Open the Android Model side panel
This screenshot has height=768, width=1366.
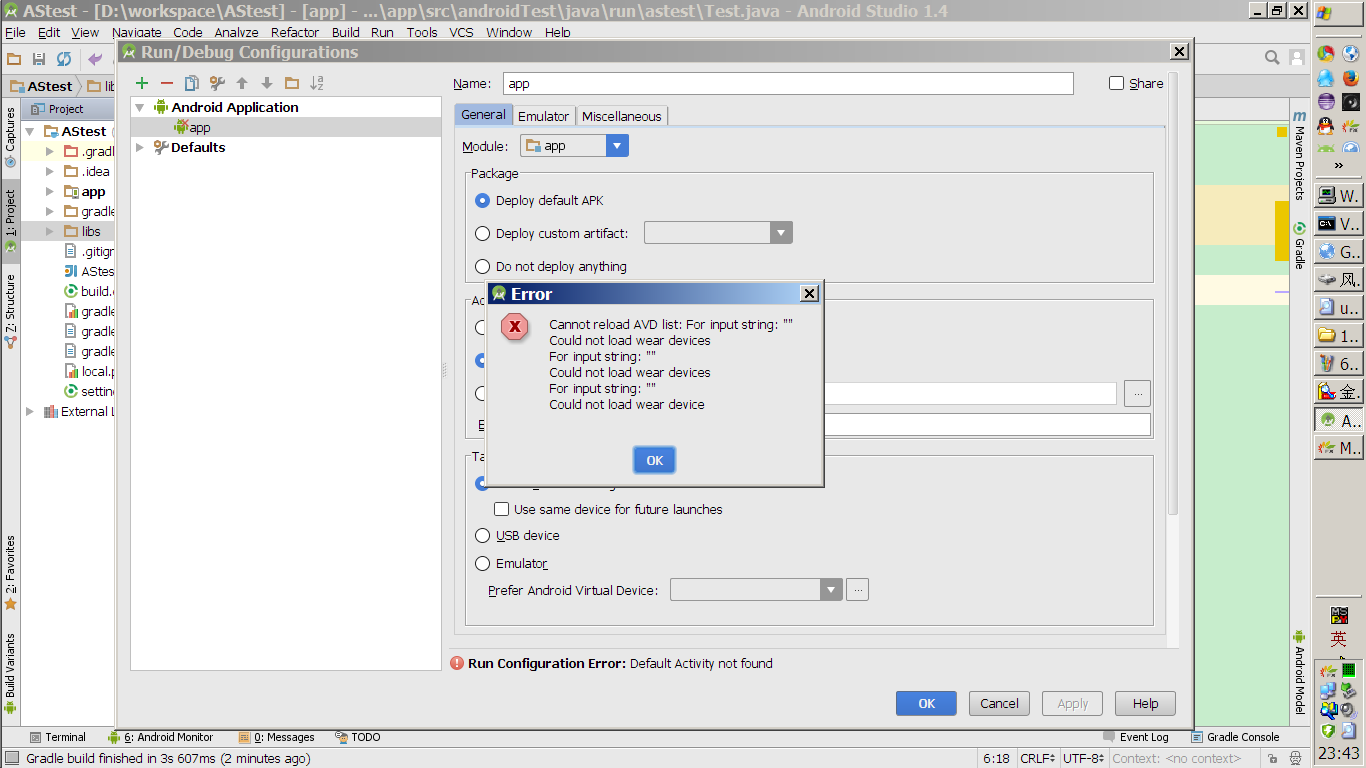coord(1299,672)
